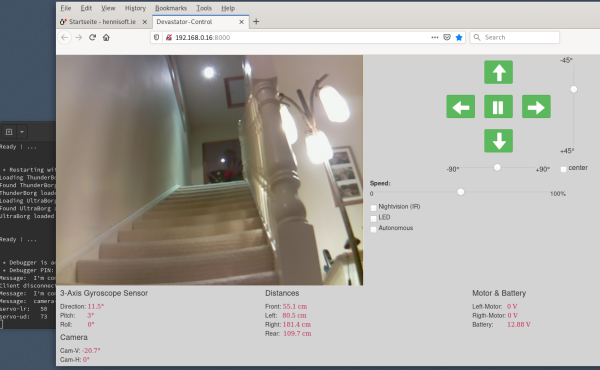Open the Edit menu
Image resolution: width=600 pixels, height=370 pixels.
click(86, 8)
